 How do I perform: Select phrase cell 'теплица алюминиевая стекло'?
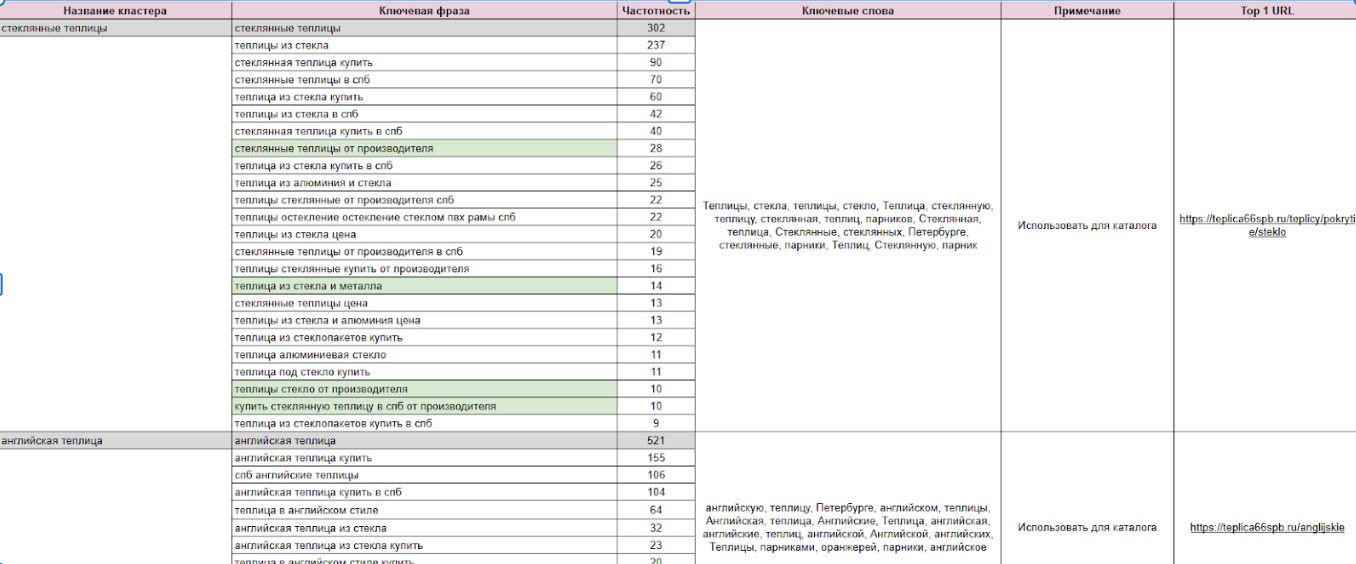[x=424, y=355]
